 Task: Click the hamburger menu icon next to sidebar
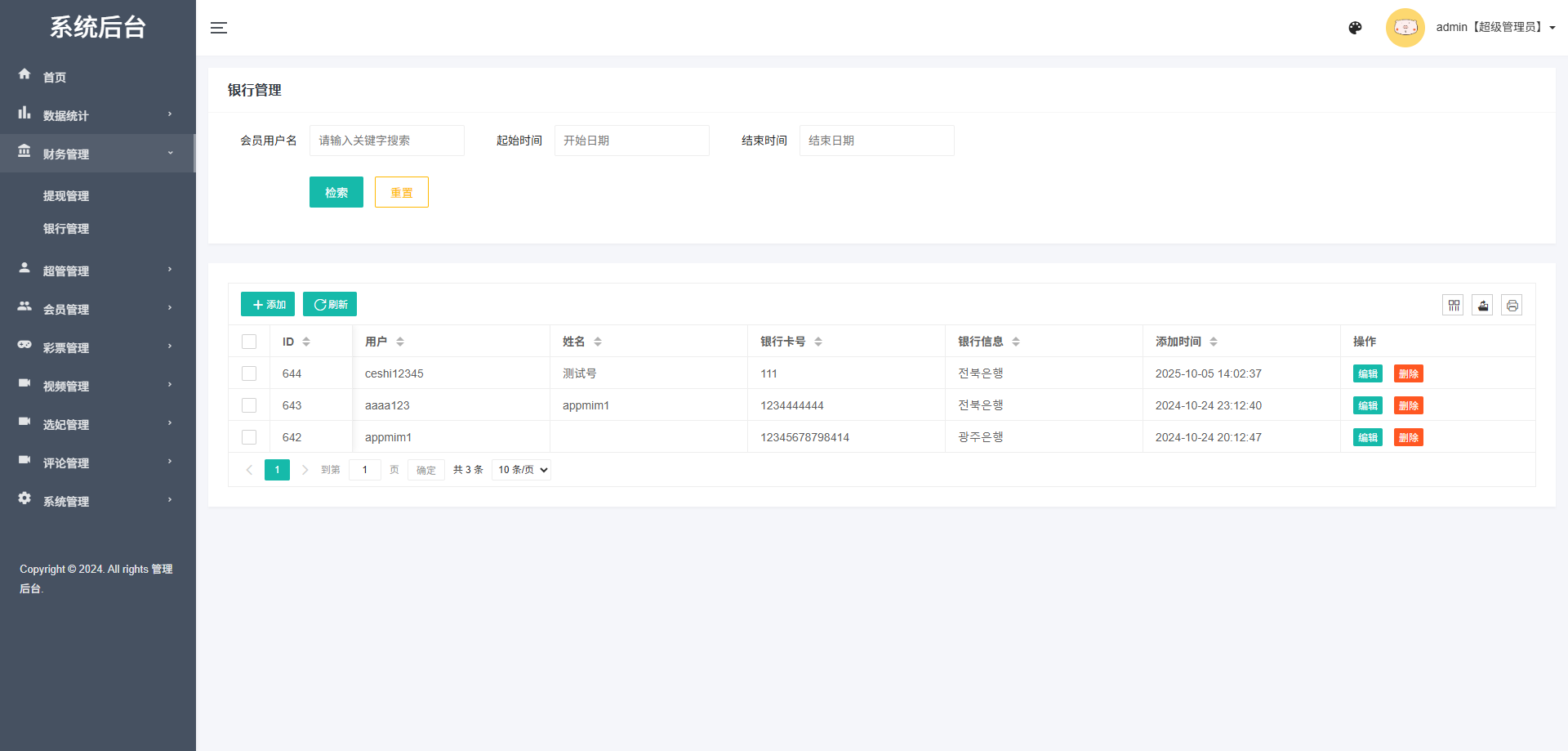point(219,27)
